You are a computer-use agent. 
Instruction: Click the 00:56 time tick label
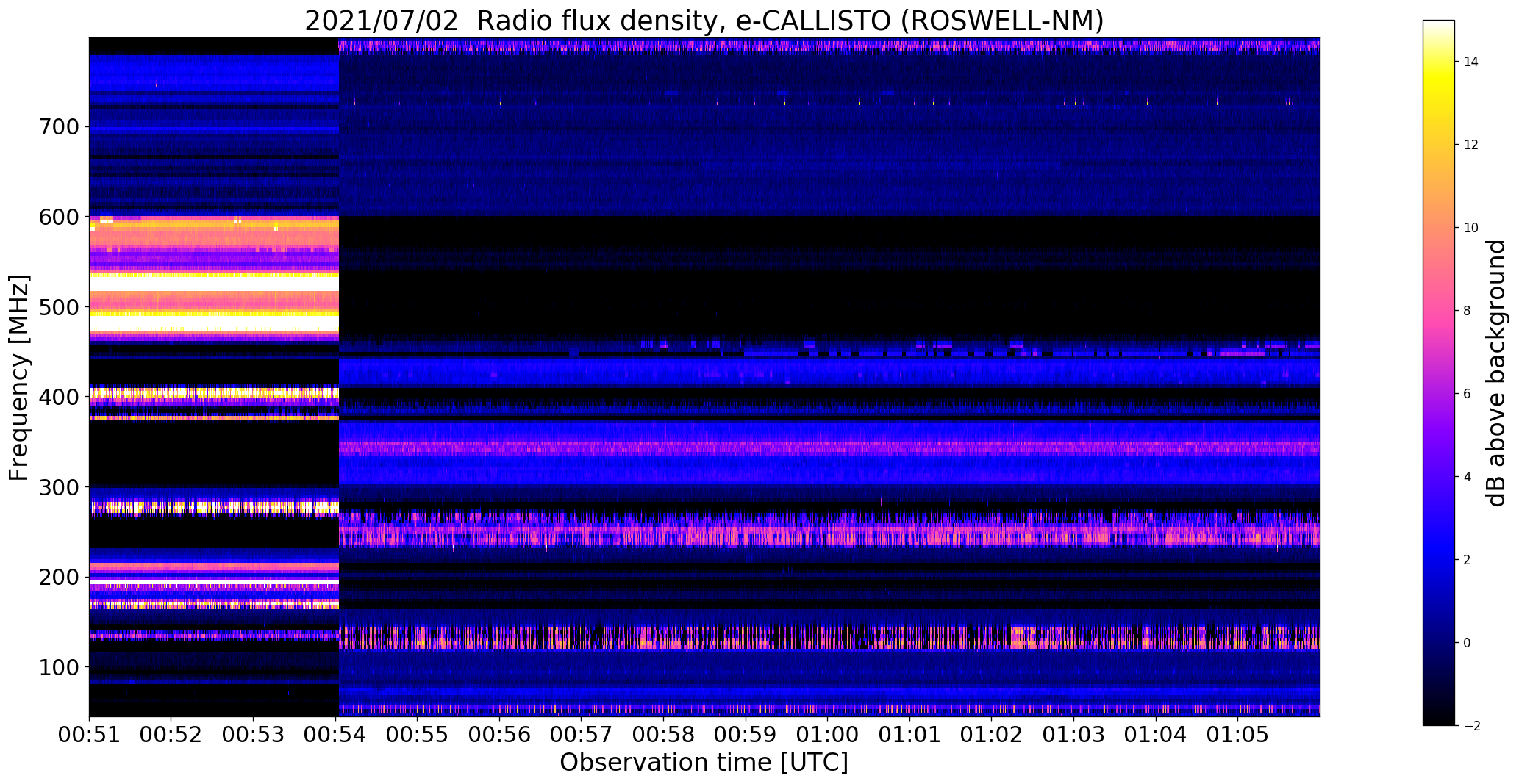[x=499, y=733]
